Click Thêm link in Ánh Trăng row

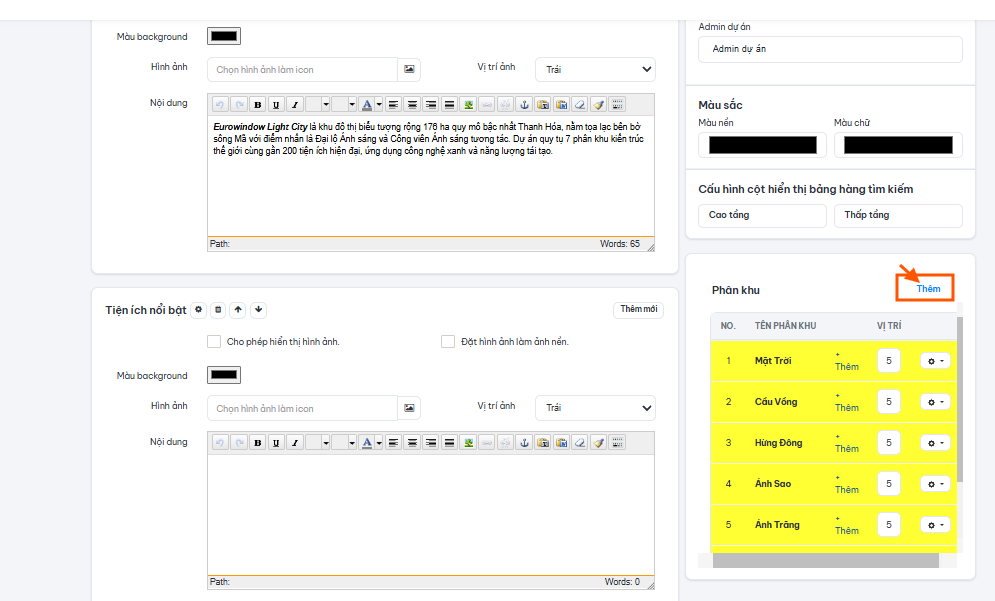coord(847,530)
